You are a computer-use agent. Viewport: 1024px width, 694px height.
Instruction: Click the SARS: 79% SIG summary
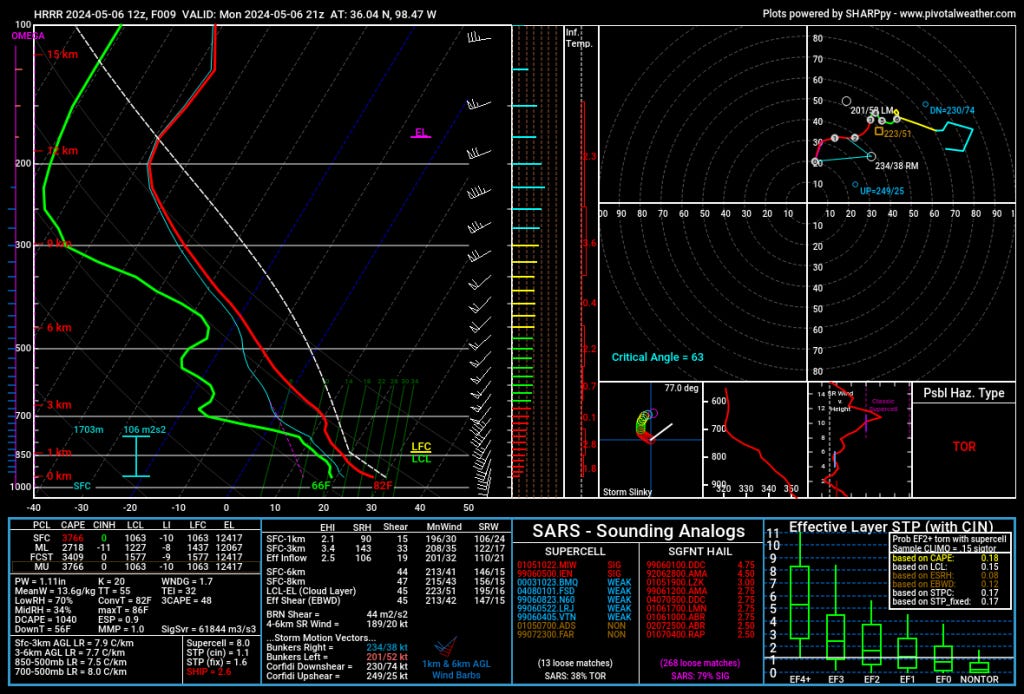tap(700, 676)
